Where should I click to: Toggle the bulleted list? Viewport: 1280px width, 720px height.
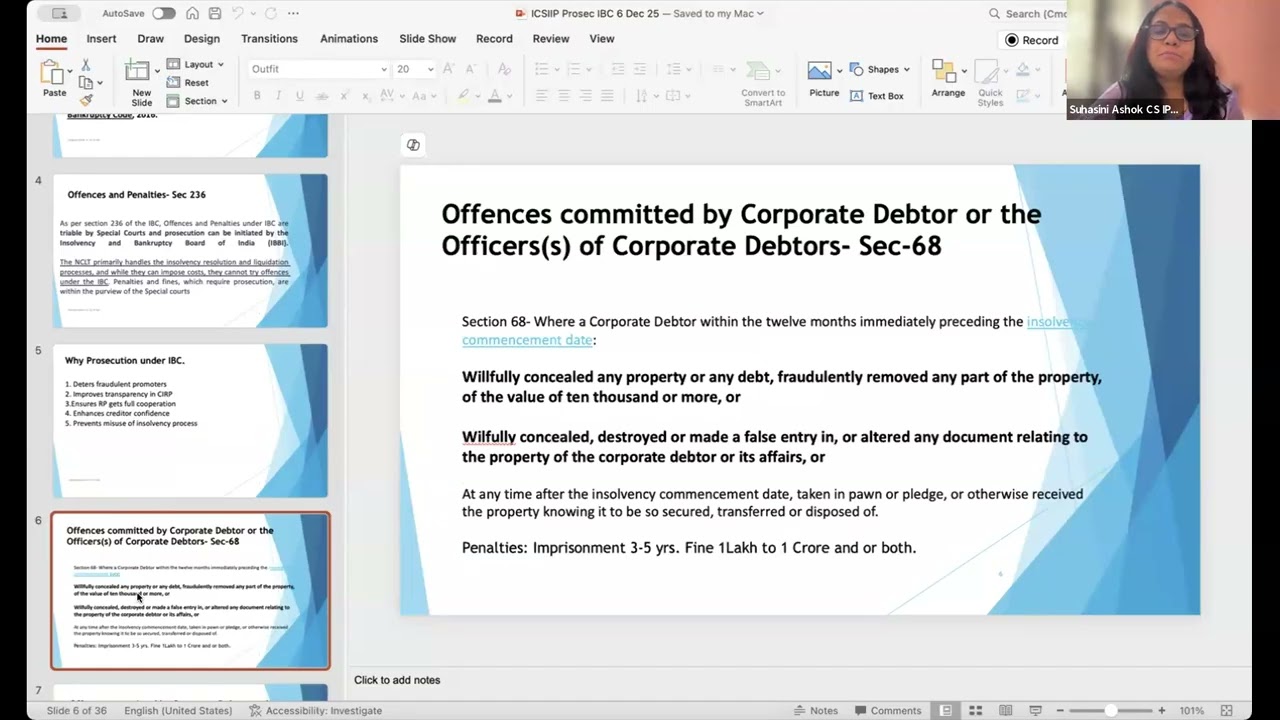pos(543,69)
